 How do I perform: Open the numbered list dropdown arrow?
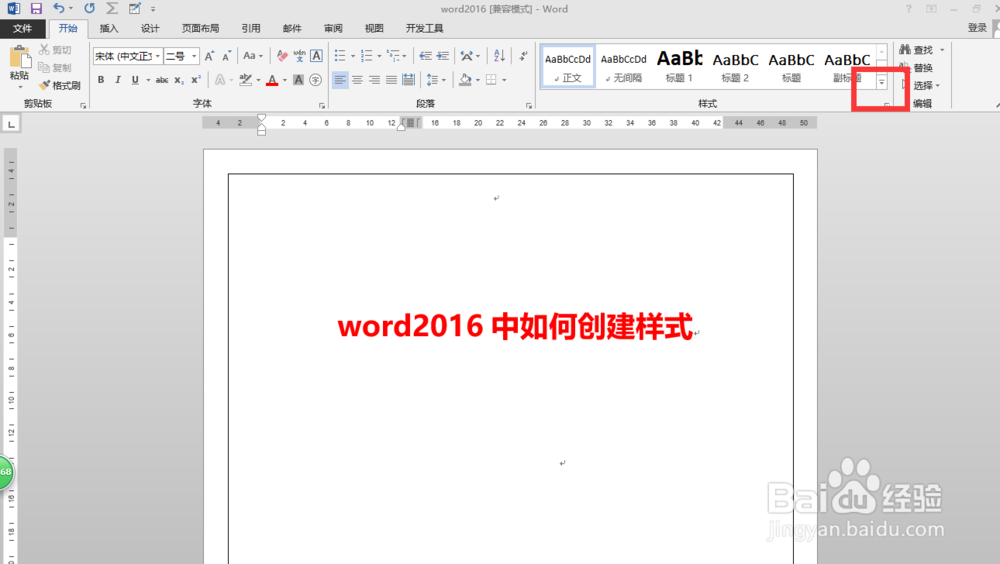tap(379, 56)
